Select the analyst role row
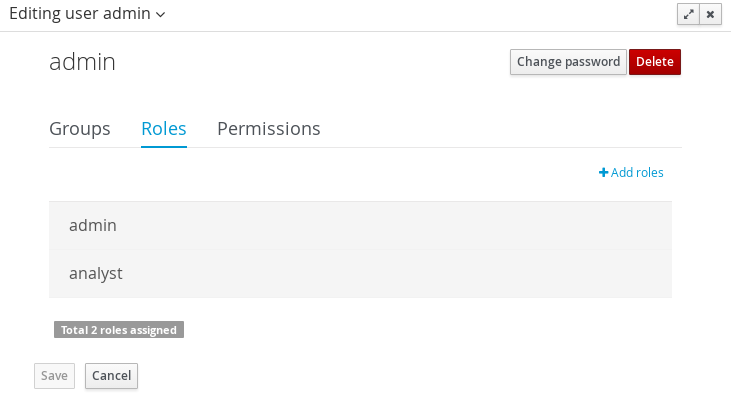 tap(360, 273)
